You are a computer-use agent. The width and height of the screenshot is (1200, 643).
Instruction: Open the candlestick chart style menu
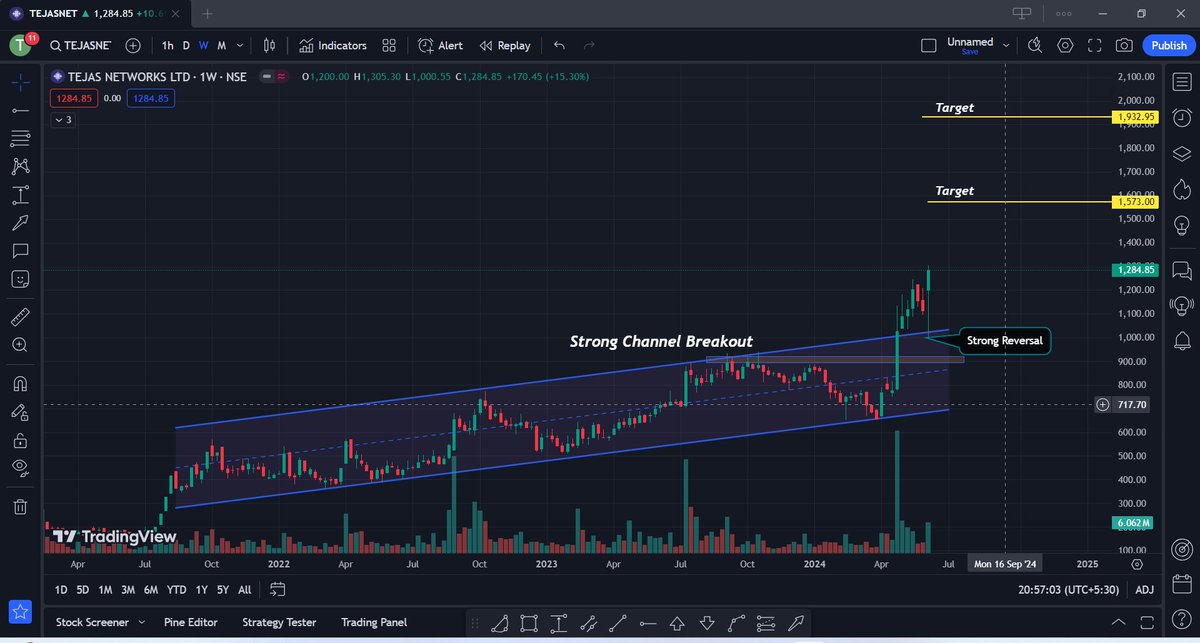[x=269, y=45]
